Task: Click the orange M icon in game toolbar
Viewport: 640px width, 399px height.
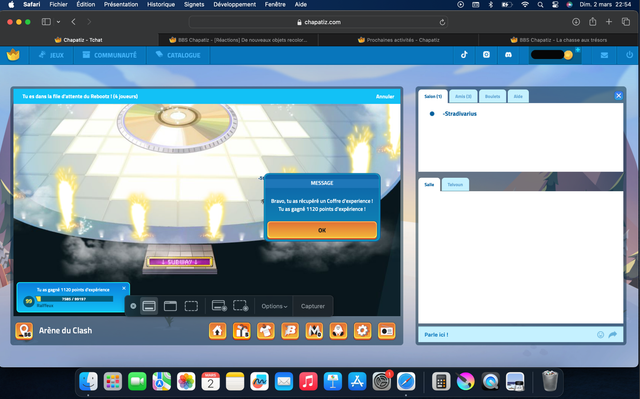Action: click(314, 331)
